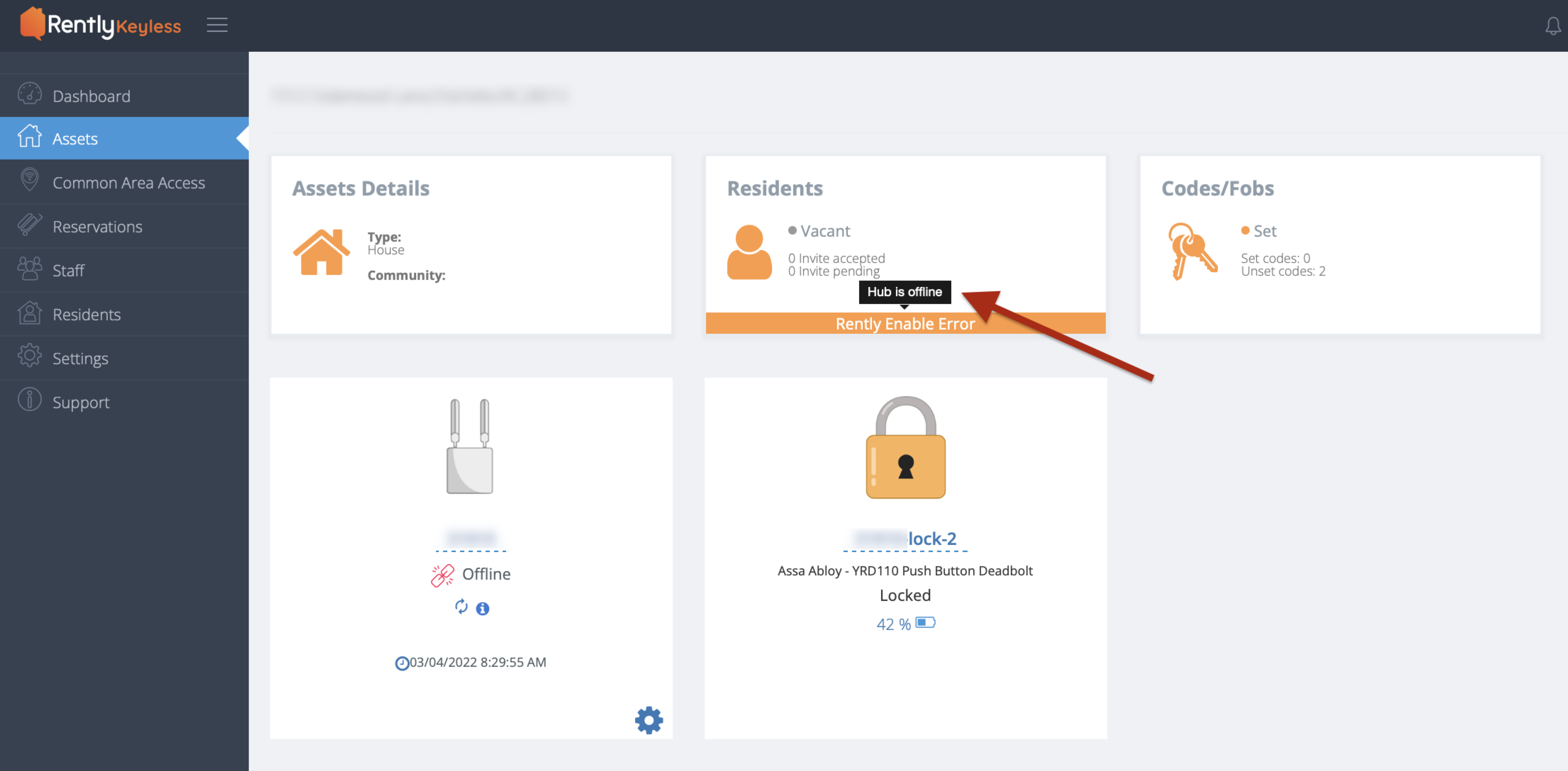Click the 03/04/2022 8:29:55 AM timestamp

477,662
